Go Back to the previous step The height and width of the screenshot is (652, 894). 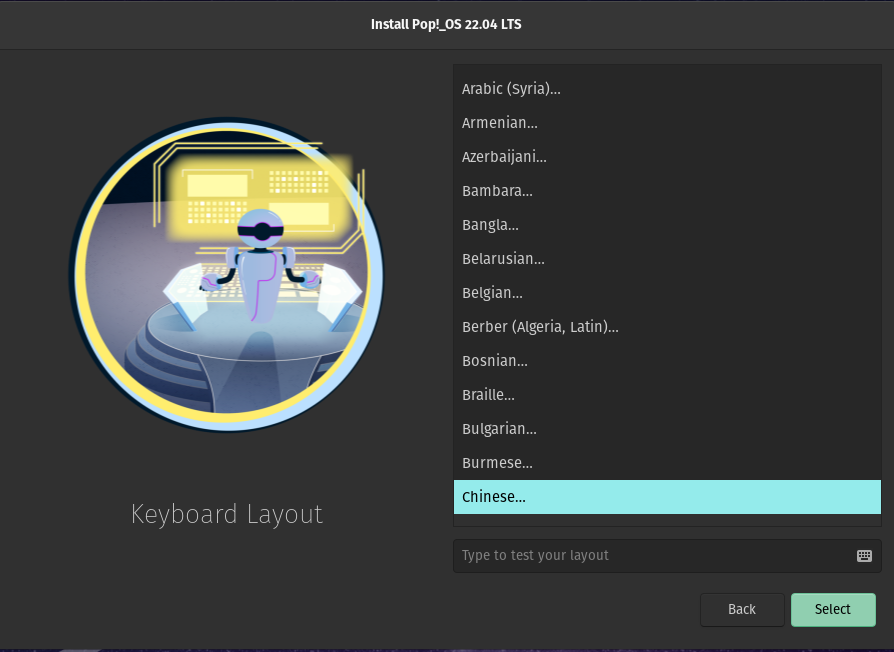[742, 609]
